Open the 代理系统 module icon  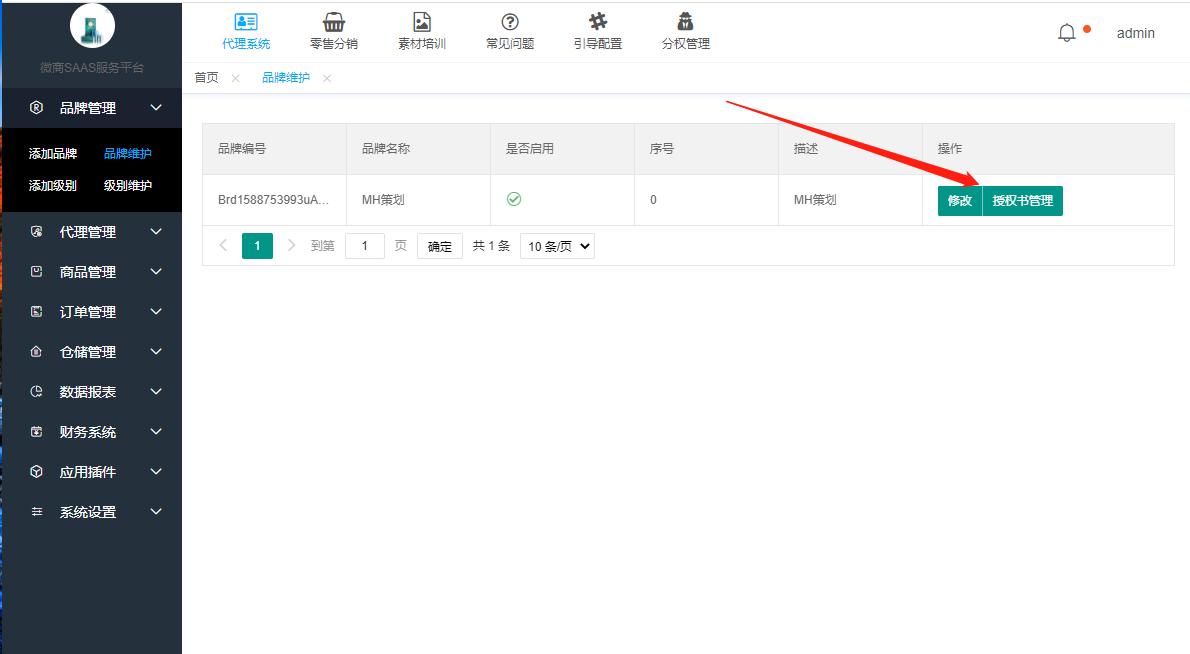pos(246,23)
